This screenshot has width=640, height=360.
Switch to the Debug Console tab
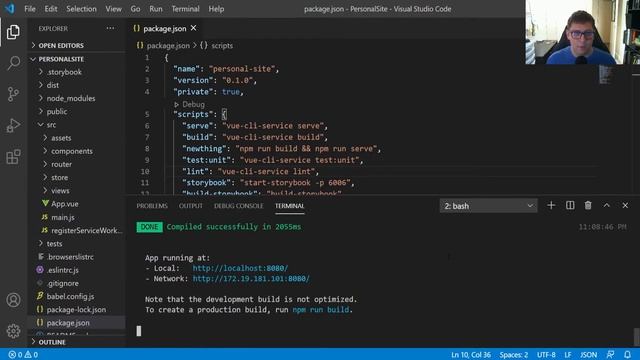[x=238, y=206]
